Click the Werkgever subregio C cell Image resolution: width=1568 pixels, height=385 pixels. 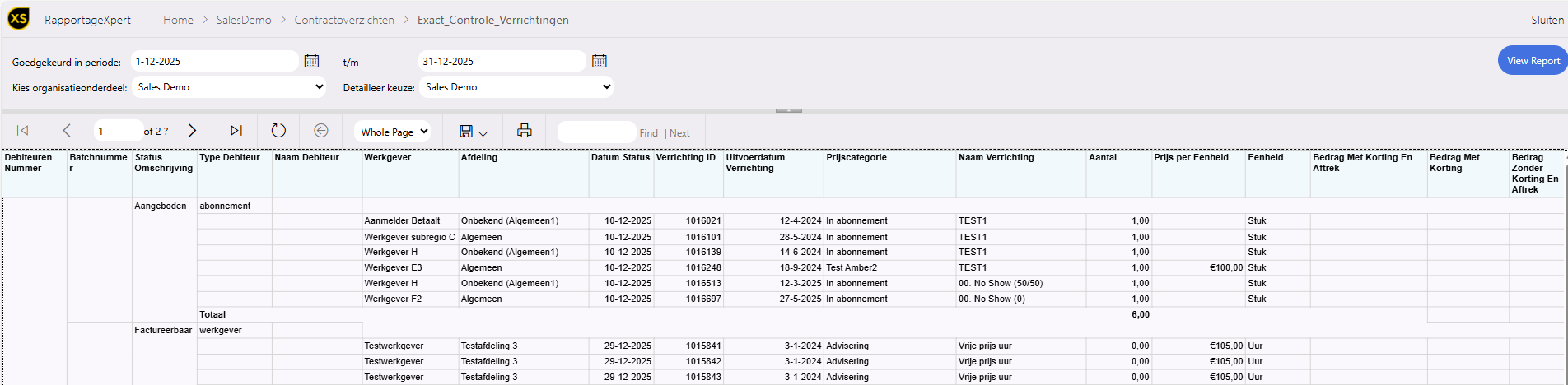point(409,237)
